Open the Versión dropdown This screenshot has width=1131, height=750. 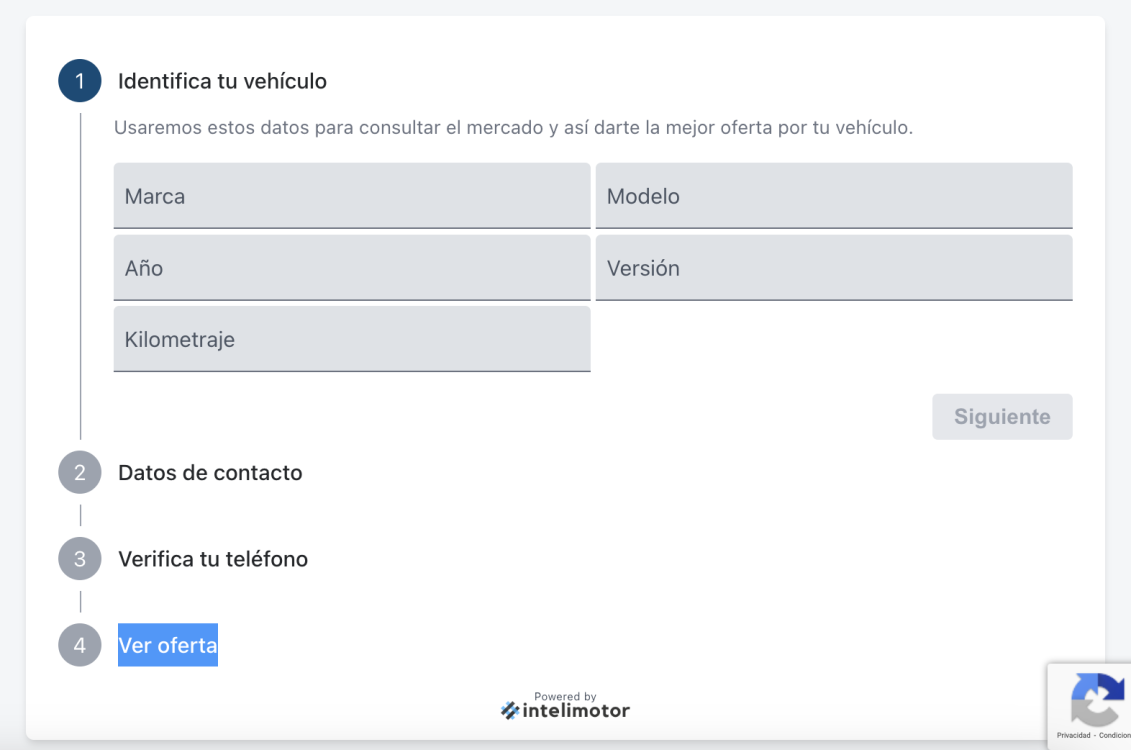point(835,267)
